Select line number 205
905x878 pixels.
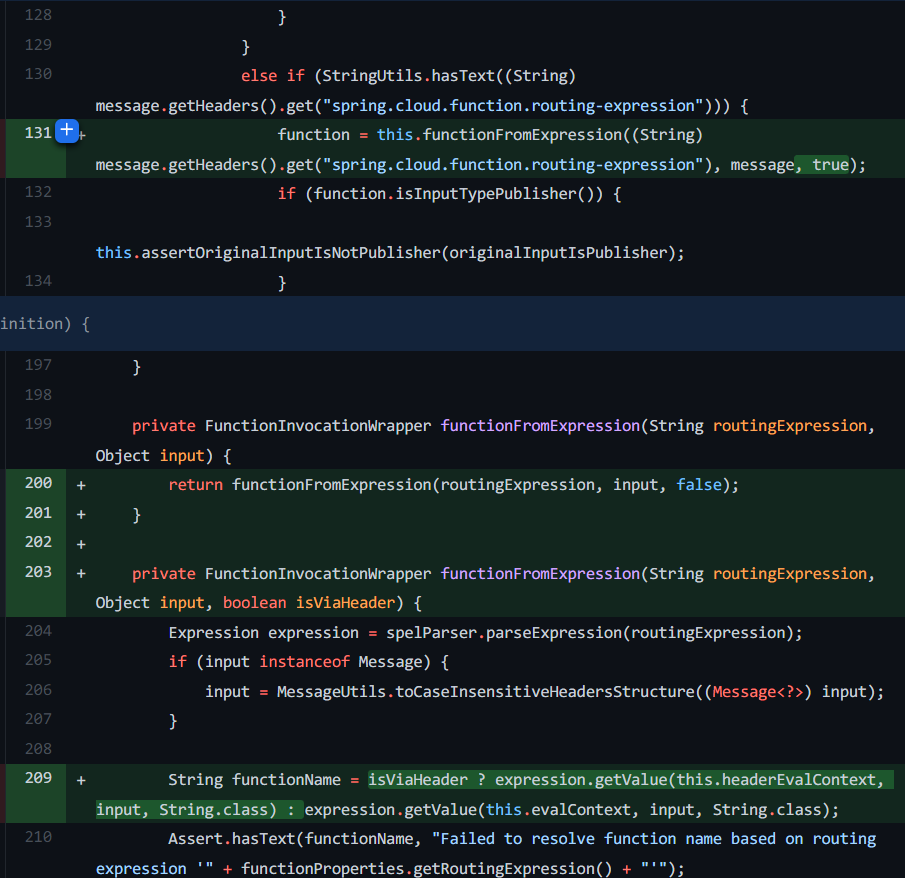point(38,660)
